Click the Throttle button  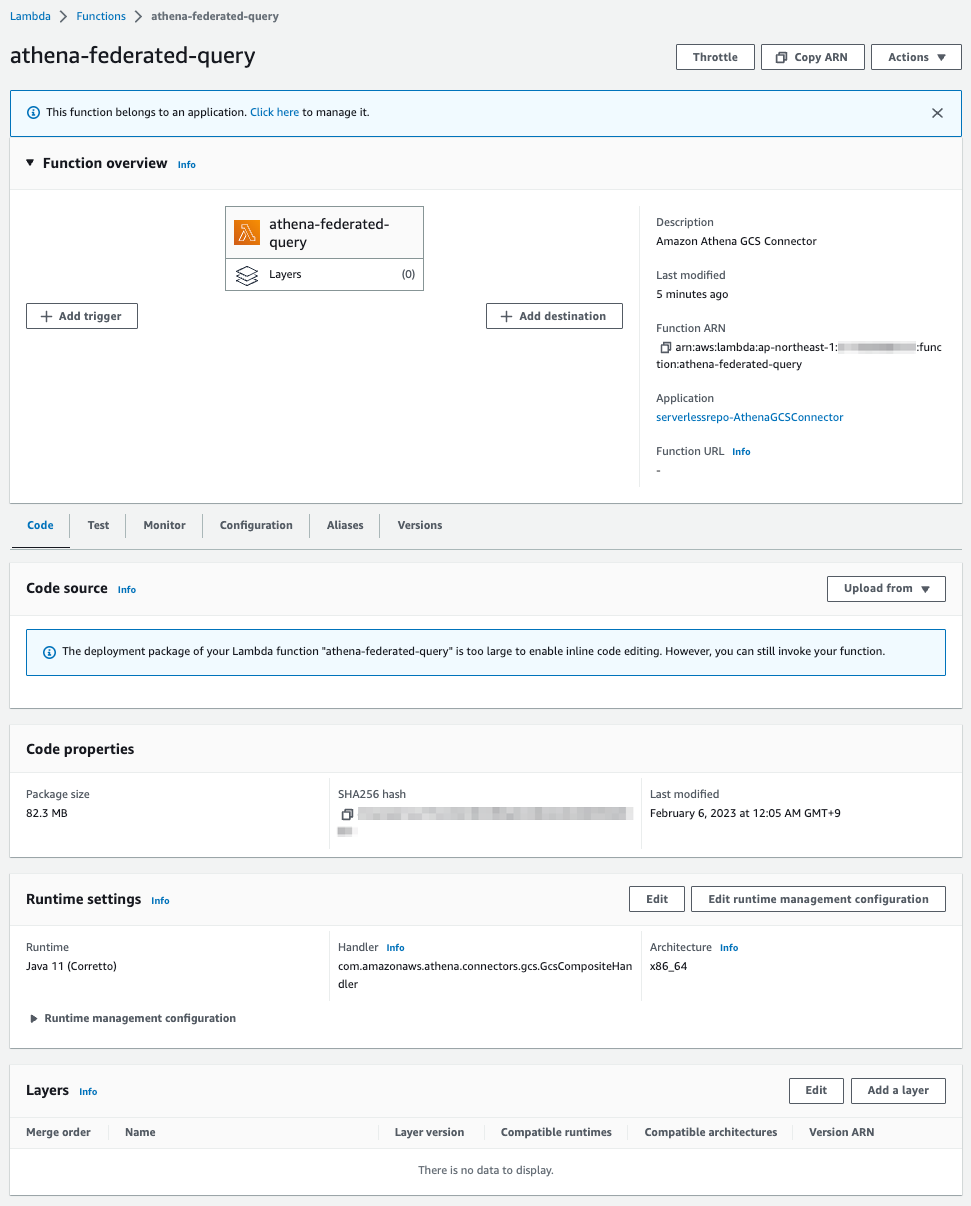pos(715,57)
